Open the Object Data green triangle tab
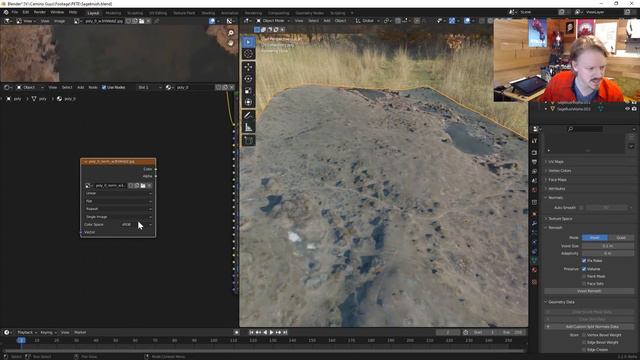Screen dimensions: 640x360 (534, 260)
